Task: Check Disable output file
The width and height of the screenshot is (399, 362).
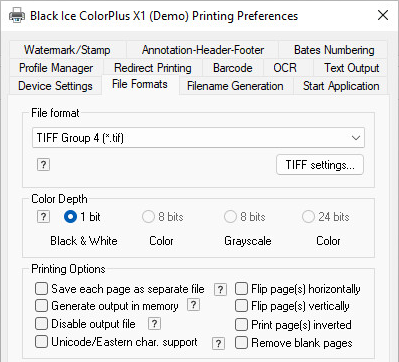Action: tap(41, 324)
